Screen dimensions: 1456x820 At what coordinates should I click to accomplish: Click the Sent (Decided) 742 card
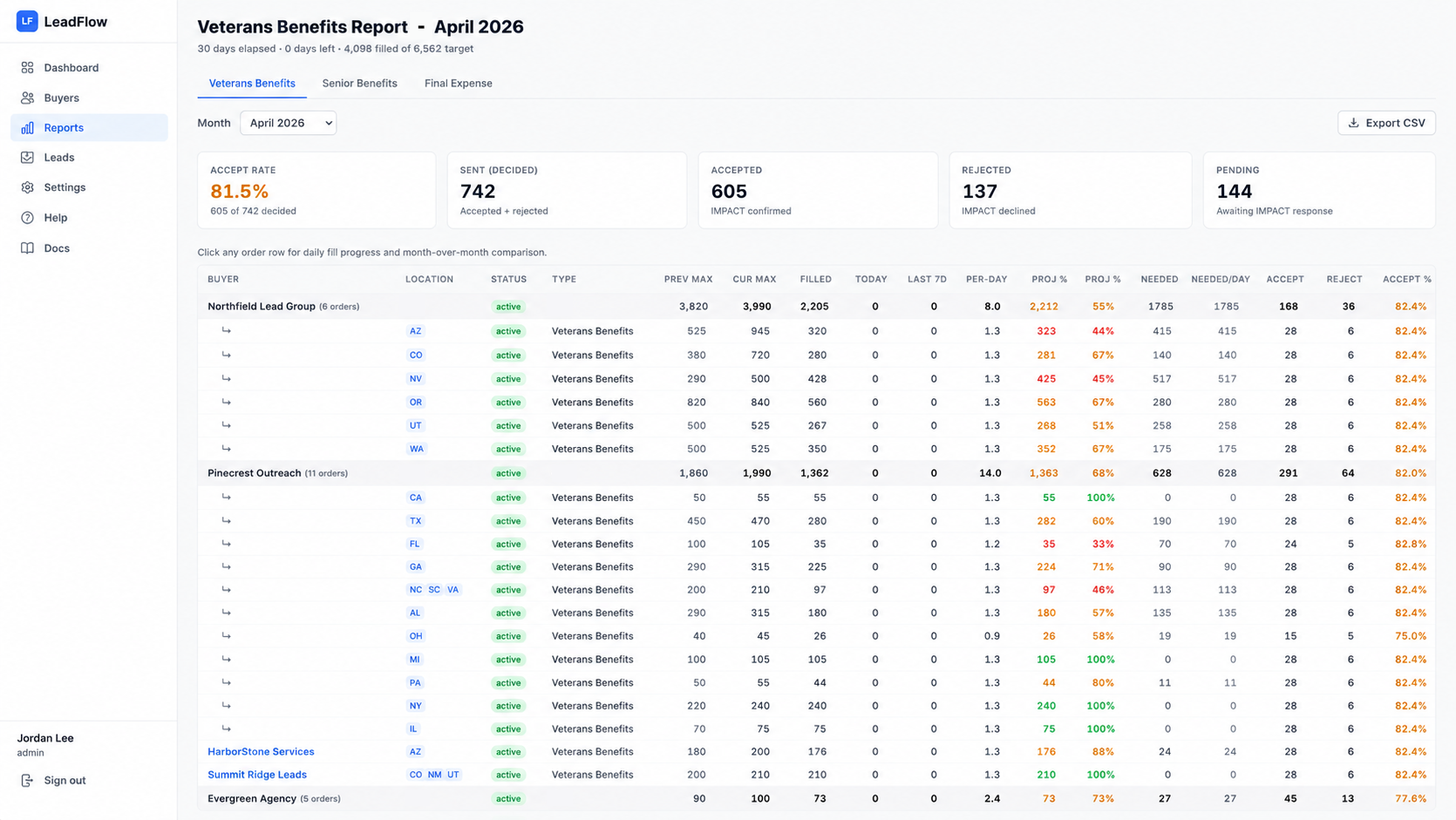567,190
